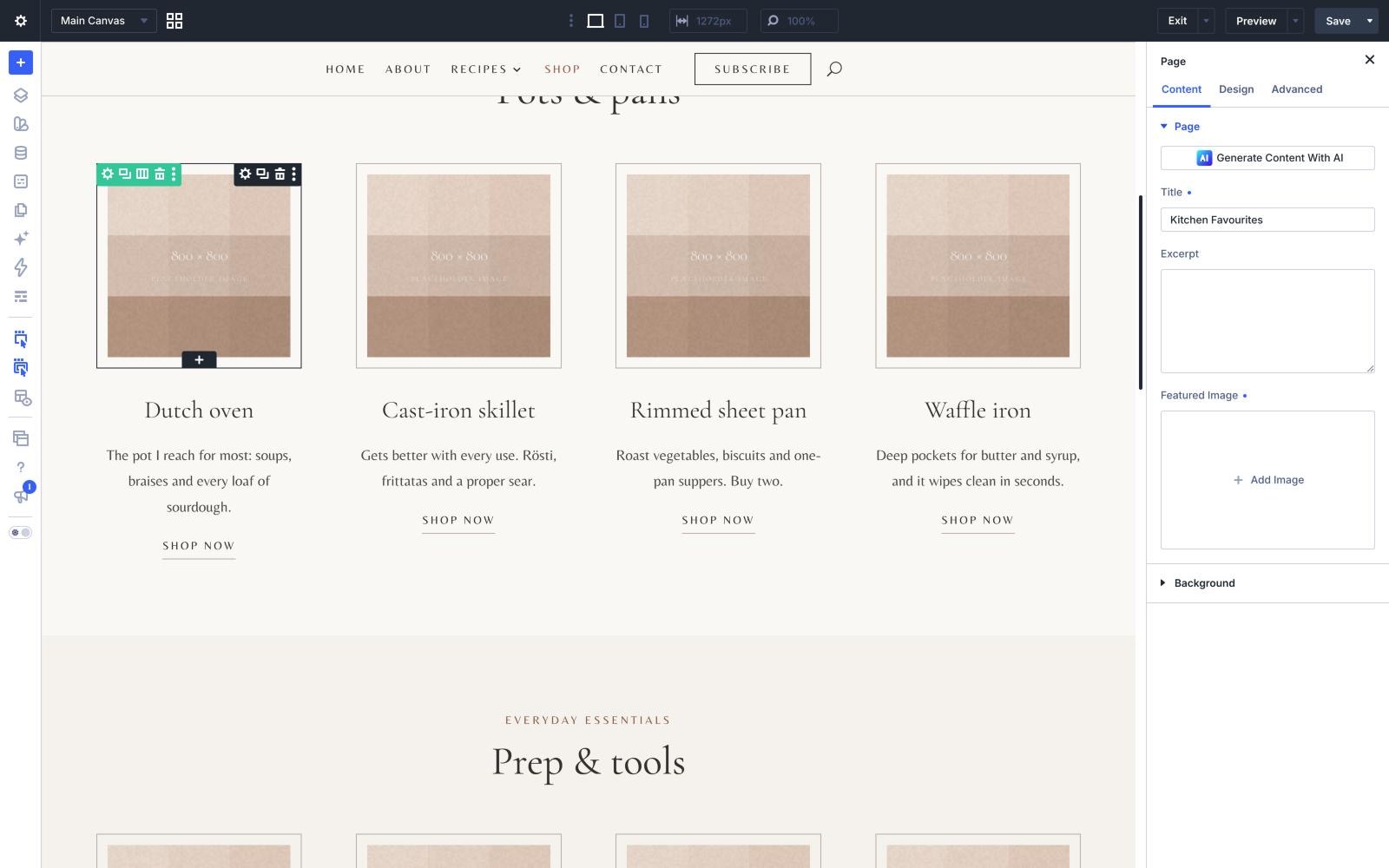Switch to the Design tab

1236,89
